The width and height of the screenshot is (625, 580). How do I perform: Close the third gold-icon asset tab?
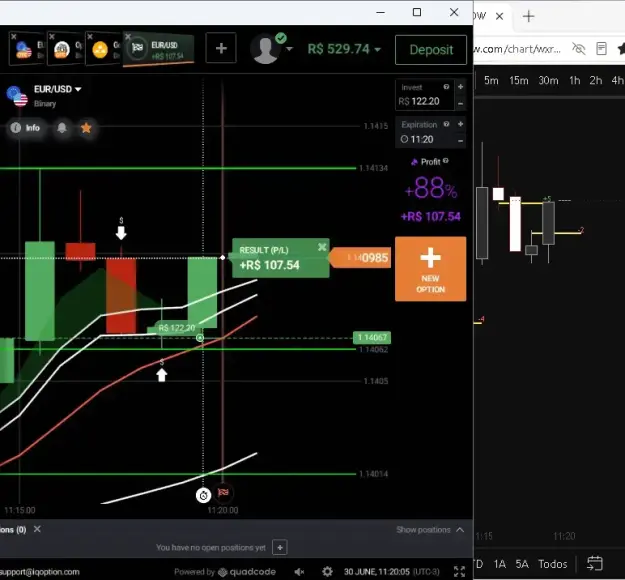(x=90, y=37)
